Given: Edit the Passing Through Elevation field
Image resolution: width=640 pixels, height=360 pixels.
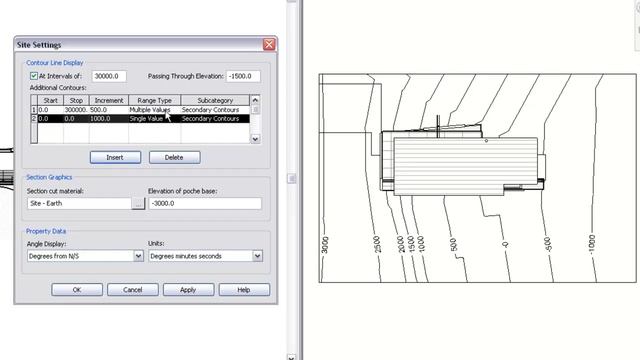Looking at the screenshot, I should pyautogui.click(x=243, y=76).
